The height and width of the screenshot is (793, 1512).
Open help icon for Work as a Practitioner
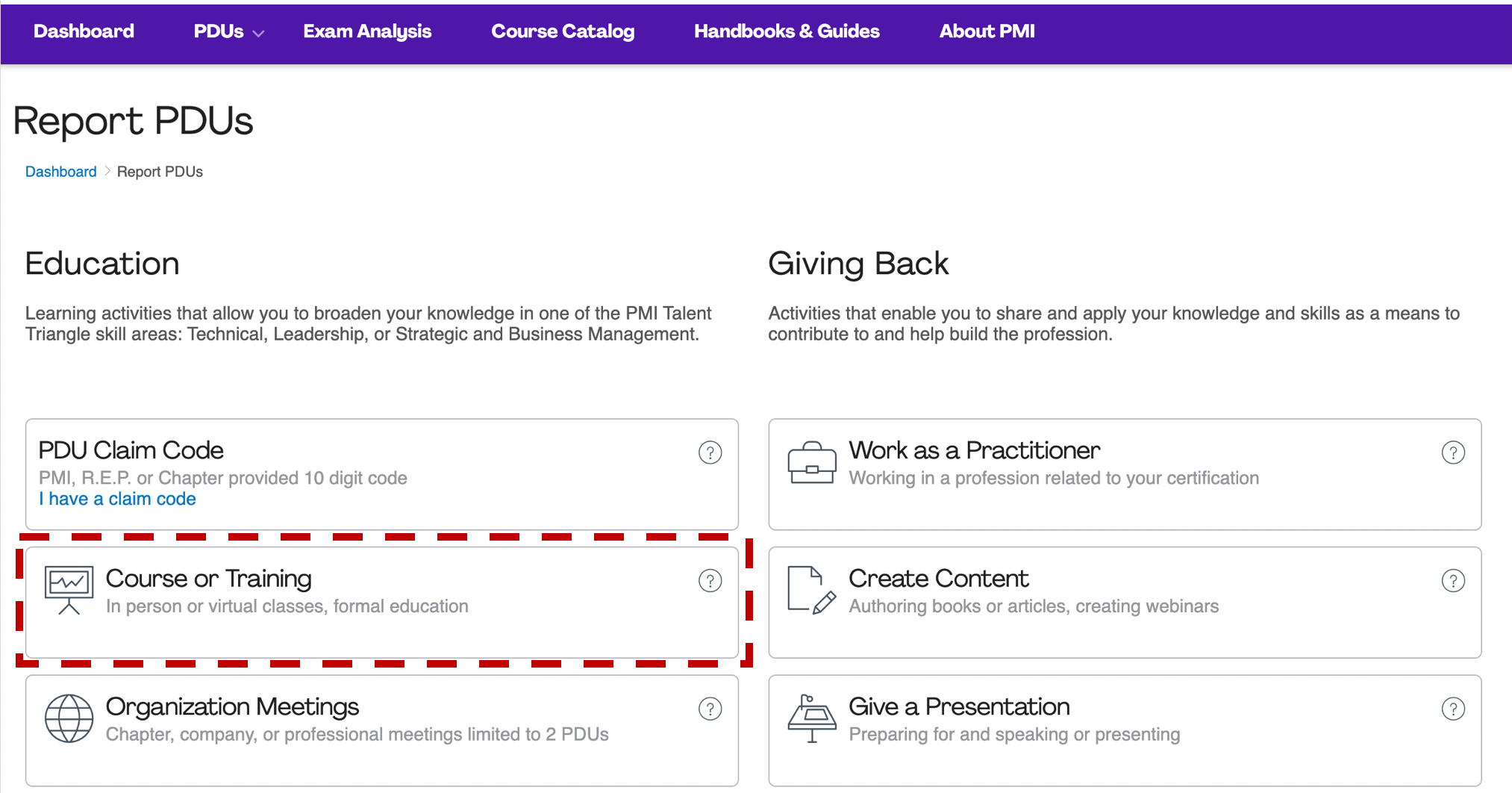point(1452,453)
